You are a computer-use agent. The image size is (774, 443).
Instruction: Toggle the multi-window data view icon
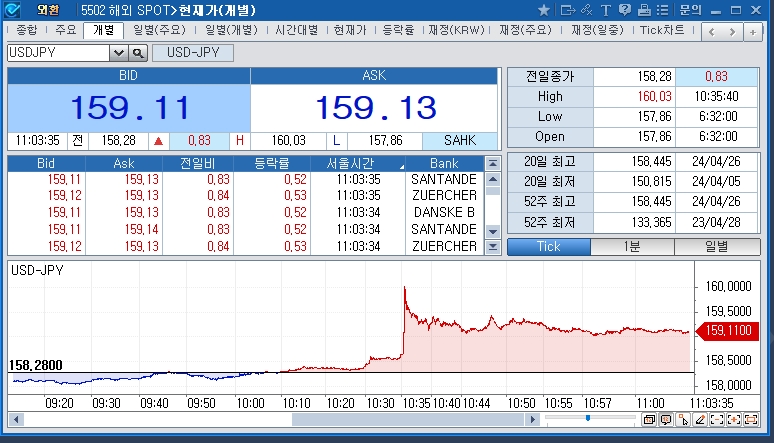pyautogui.click(x=650, y=420)
